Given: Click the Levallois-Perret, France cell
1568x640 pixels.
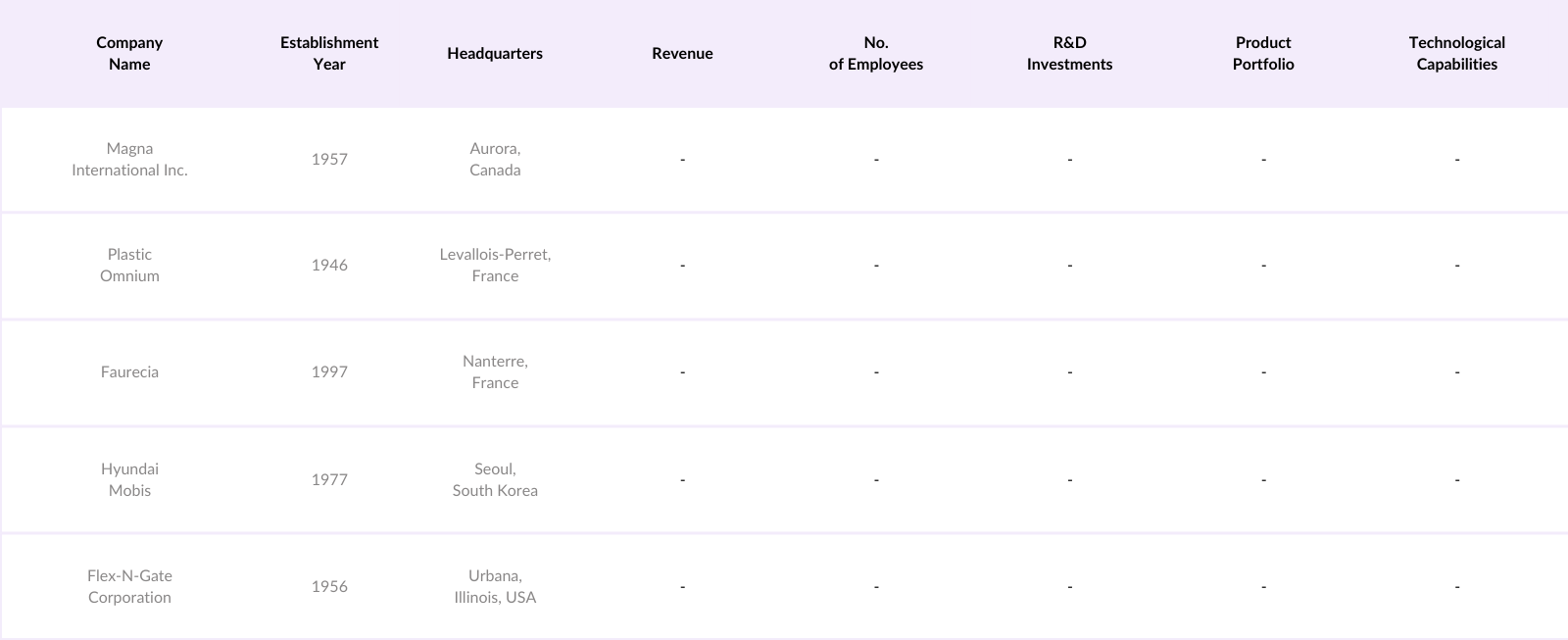Looking at the screenshot, I should (x=495, y=265).
